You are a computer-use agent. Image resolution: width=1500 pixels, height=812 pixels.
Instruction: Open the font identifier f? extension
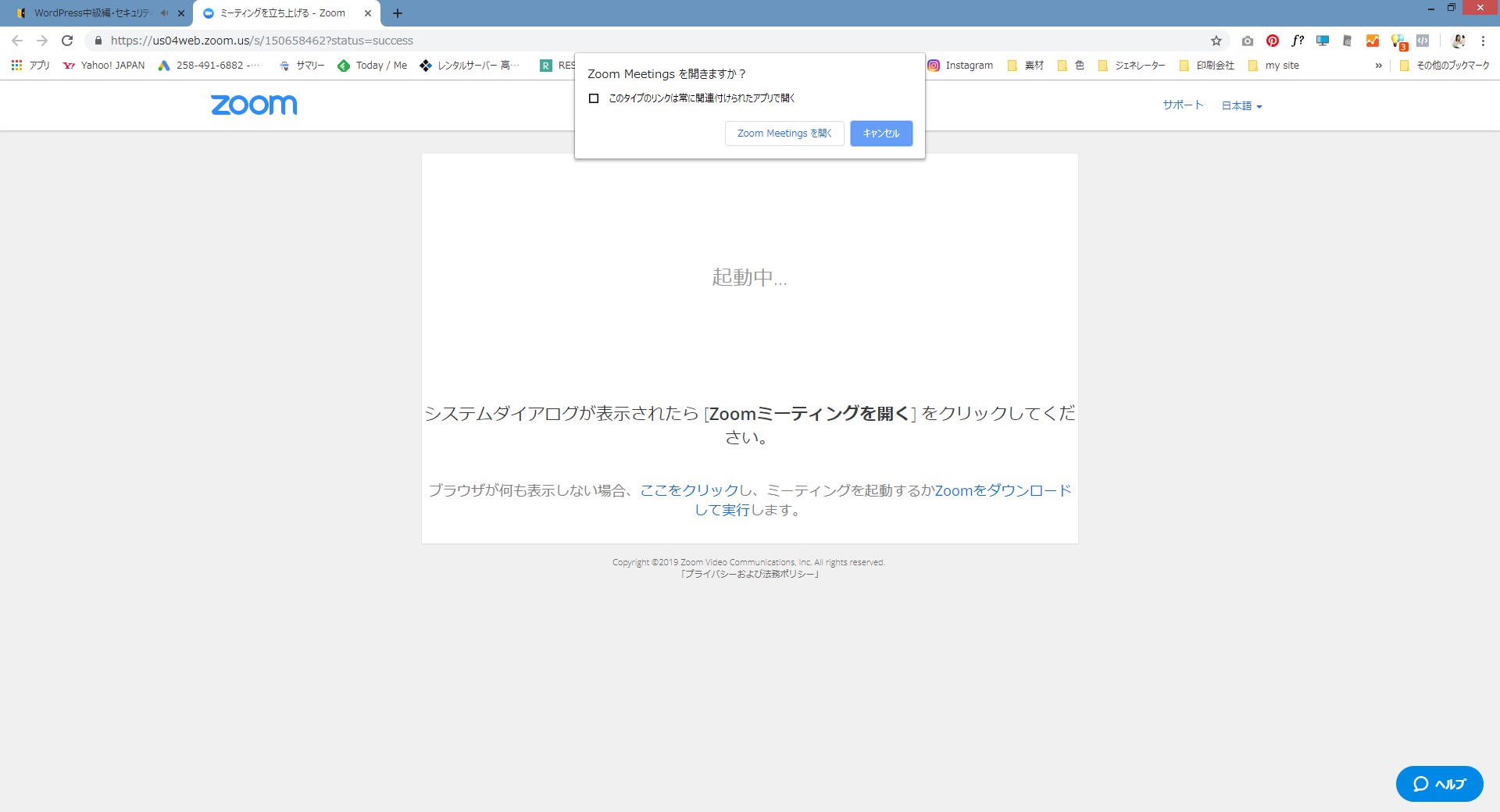coord(1298,41)
